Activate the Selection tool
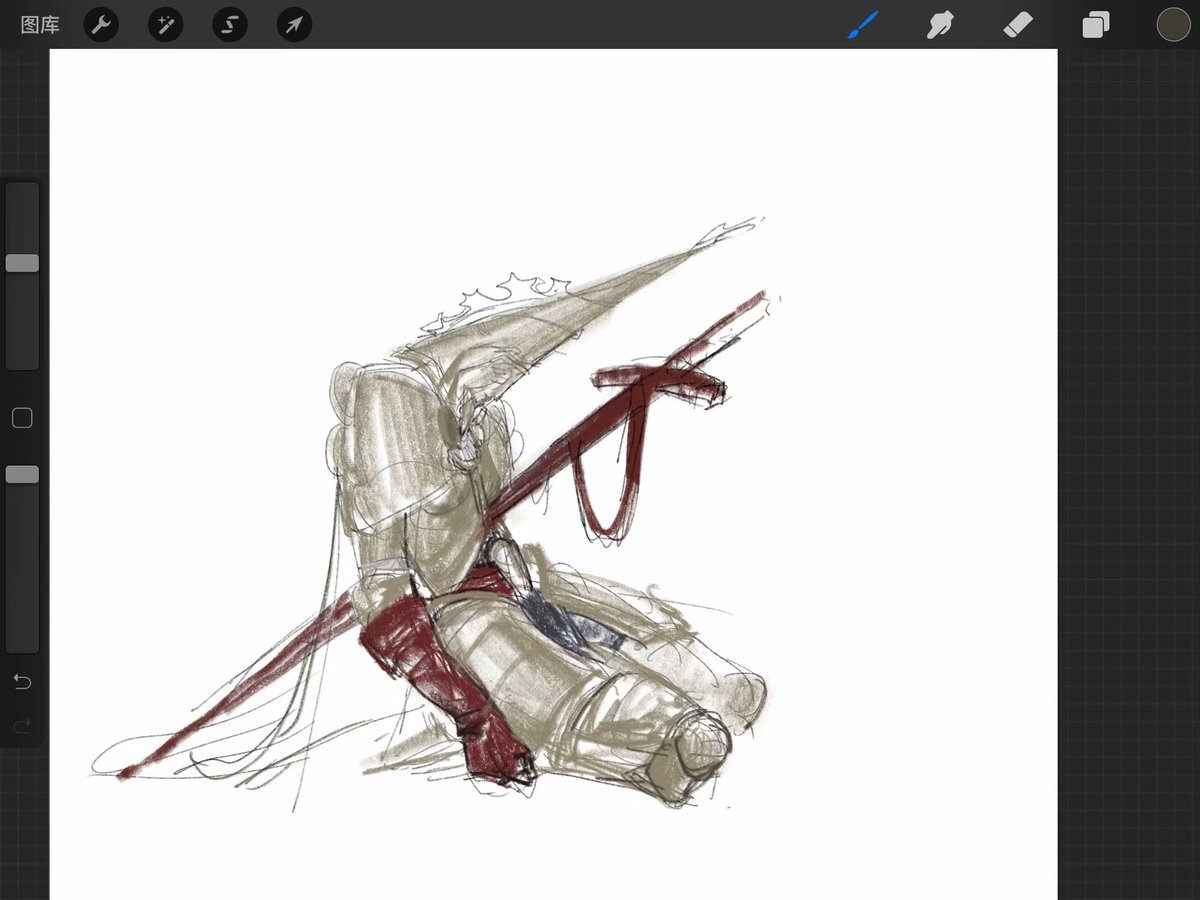 point(229,25)
